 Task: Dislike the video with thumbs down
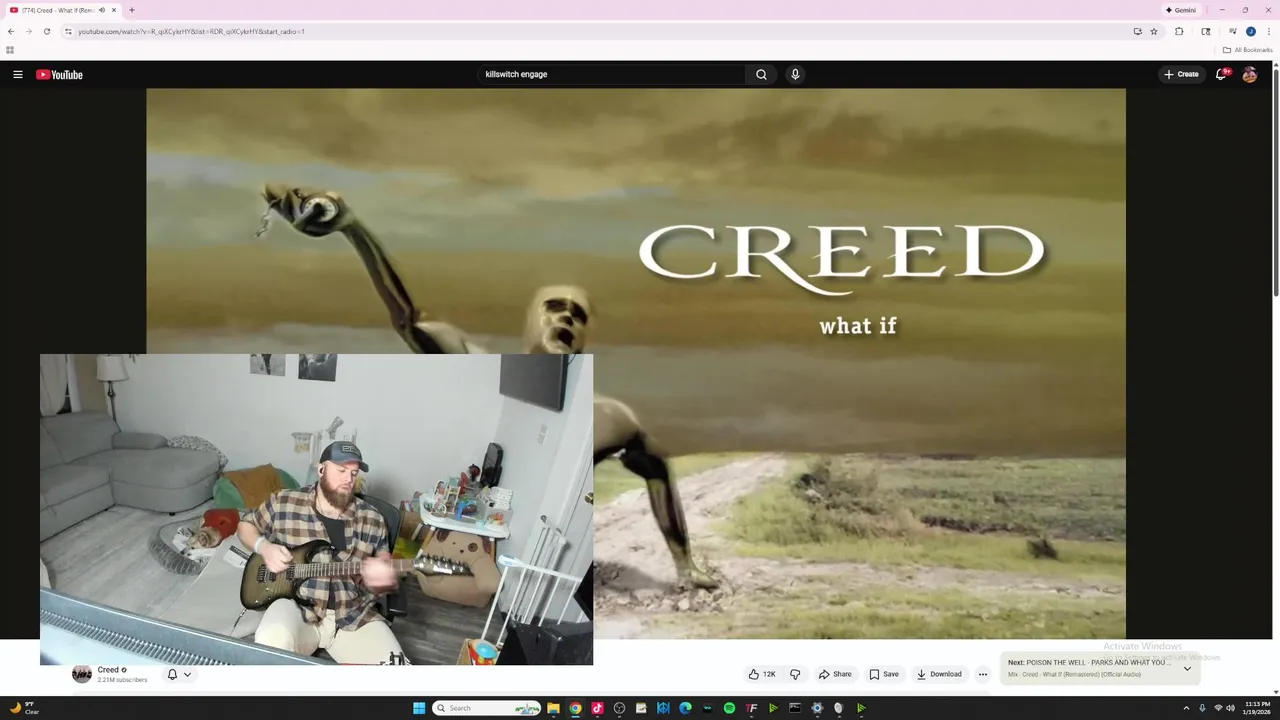[795, 674]
